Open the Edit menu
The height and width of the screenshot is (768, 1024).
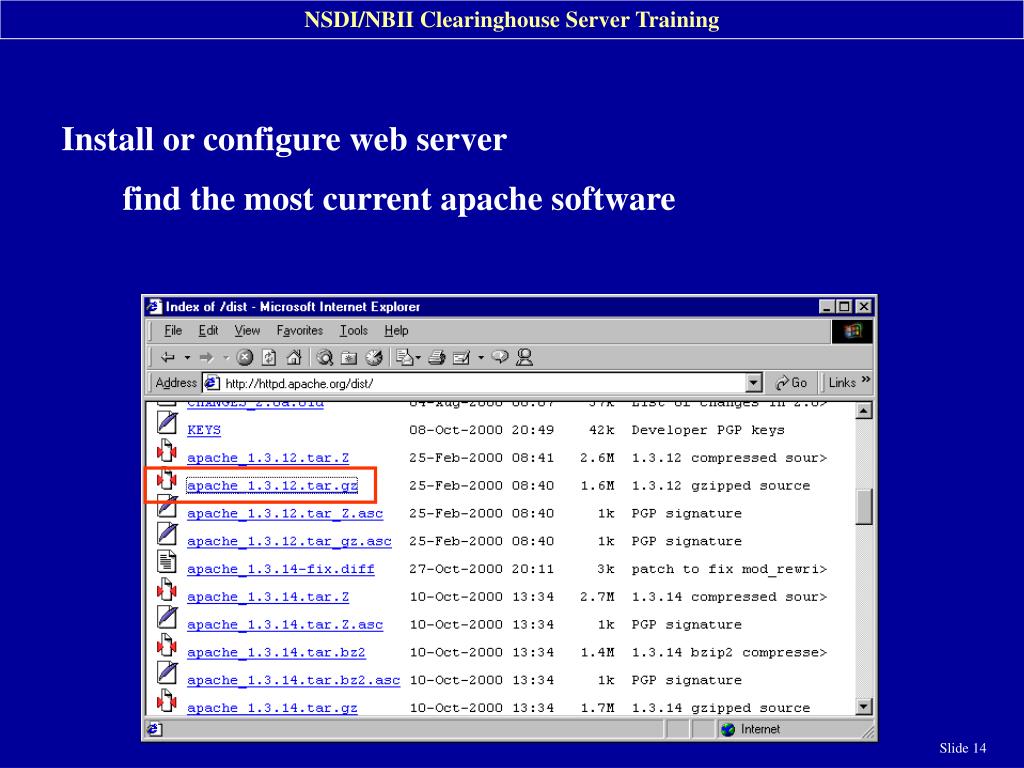[x=208, y=330]
